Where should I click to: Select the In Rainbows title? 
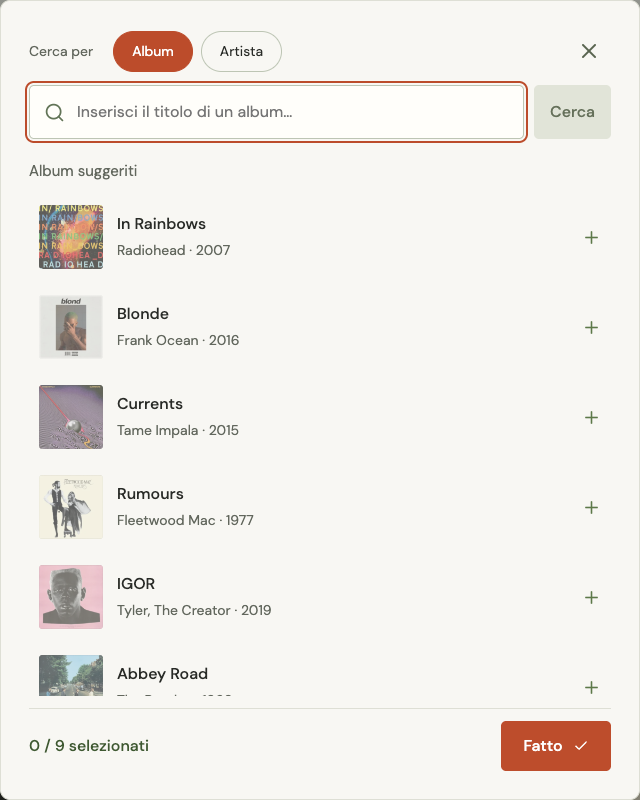pyautogui.click(x=161, y=224)
